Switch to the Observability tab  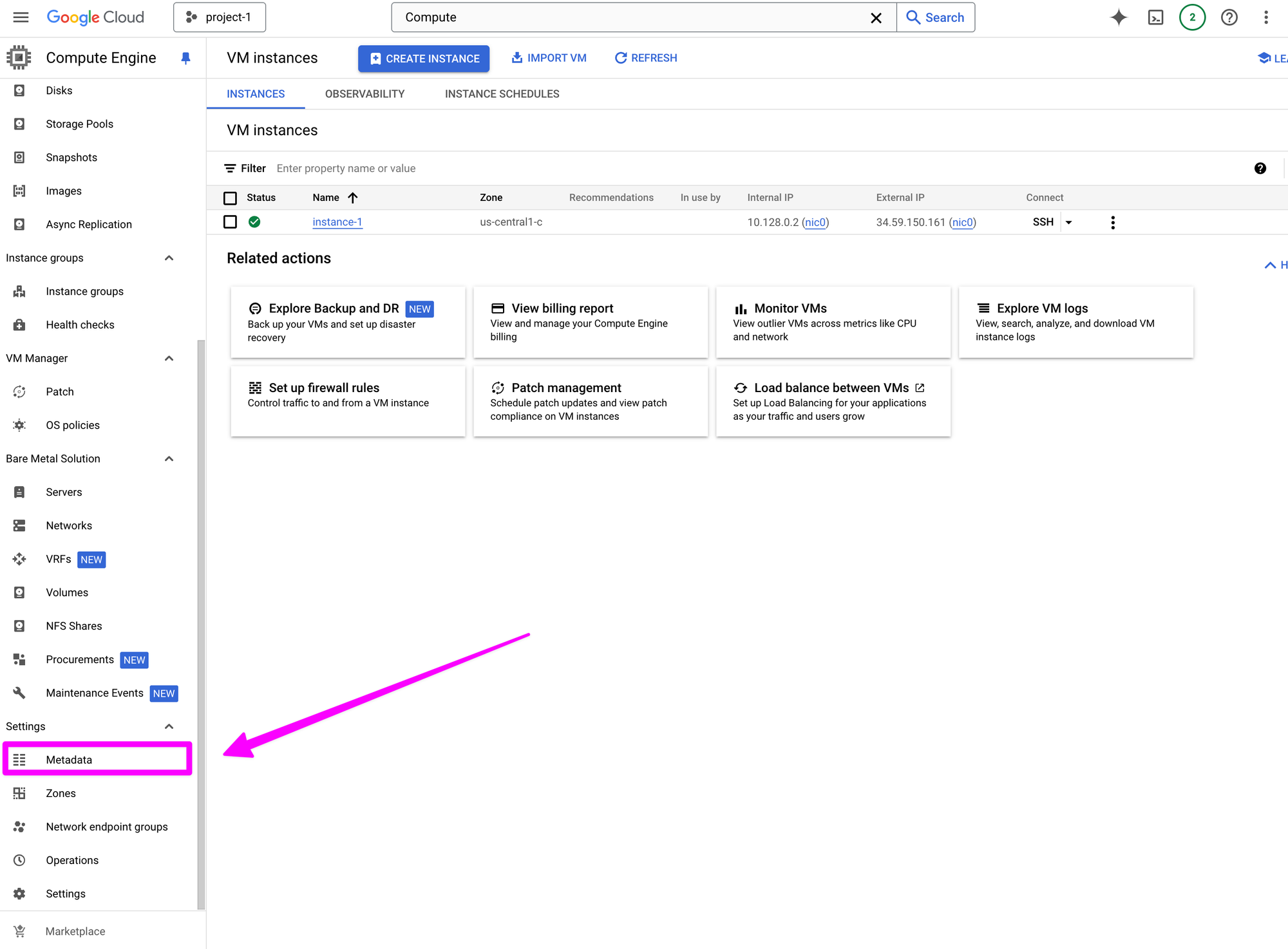(x=365, y=94)
